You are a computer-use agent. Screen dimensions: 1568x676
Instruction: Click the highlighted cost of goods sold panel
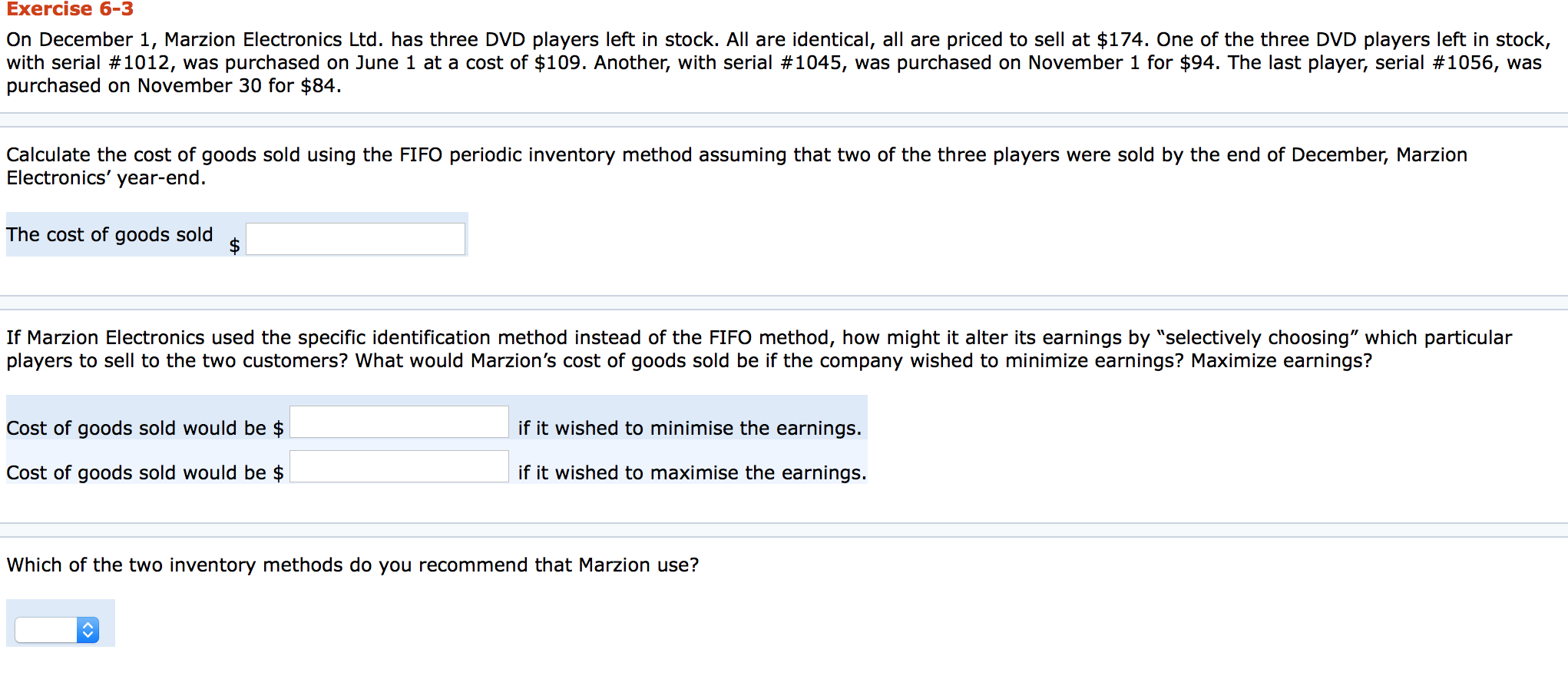[x=230, y=234]
